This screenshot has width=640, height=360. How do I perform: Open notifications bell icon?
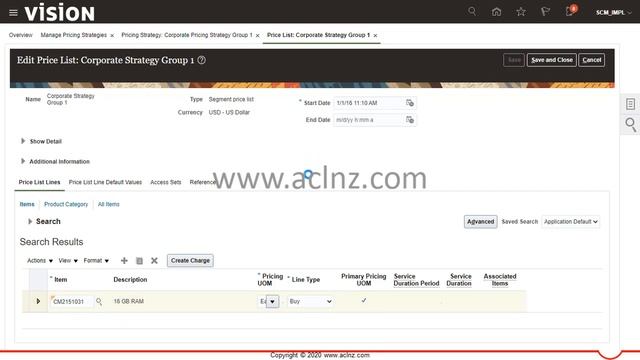coord(570,11)
